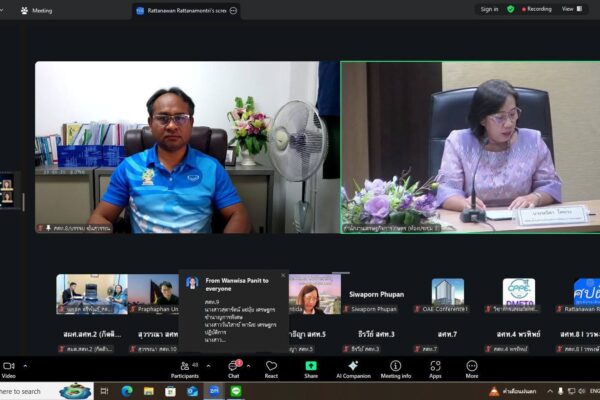The height and width of the screenshot is (400, 600).
Task: Select the OAE Conference participant thumbnail
Action: (x=447, y=292)
